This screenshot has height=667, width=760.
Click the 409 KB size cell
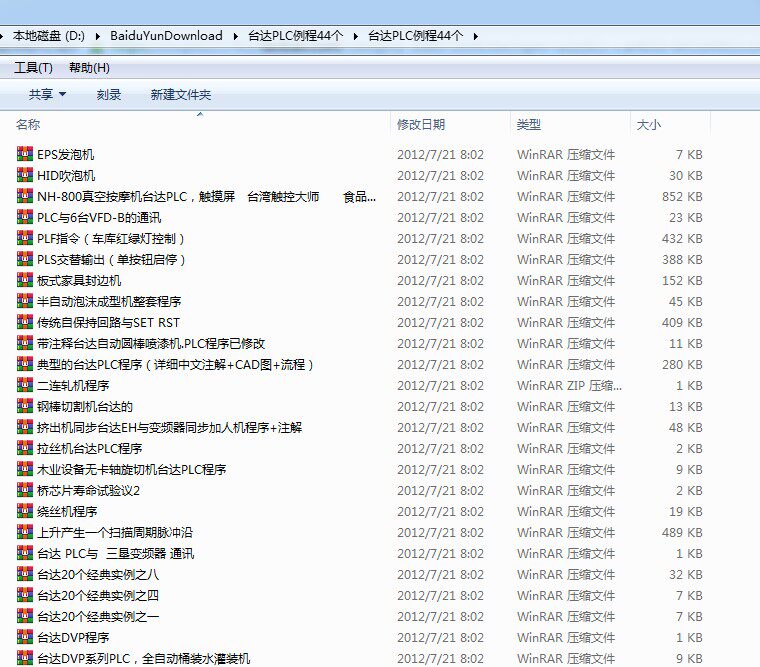pyautogui.click(x=682, y=322)
